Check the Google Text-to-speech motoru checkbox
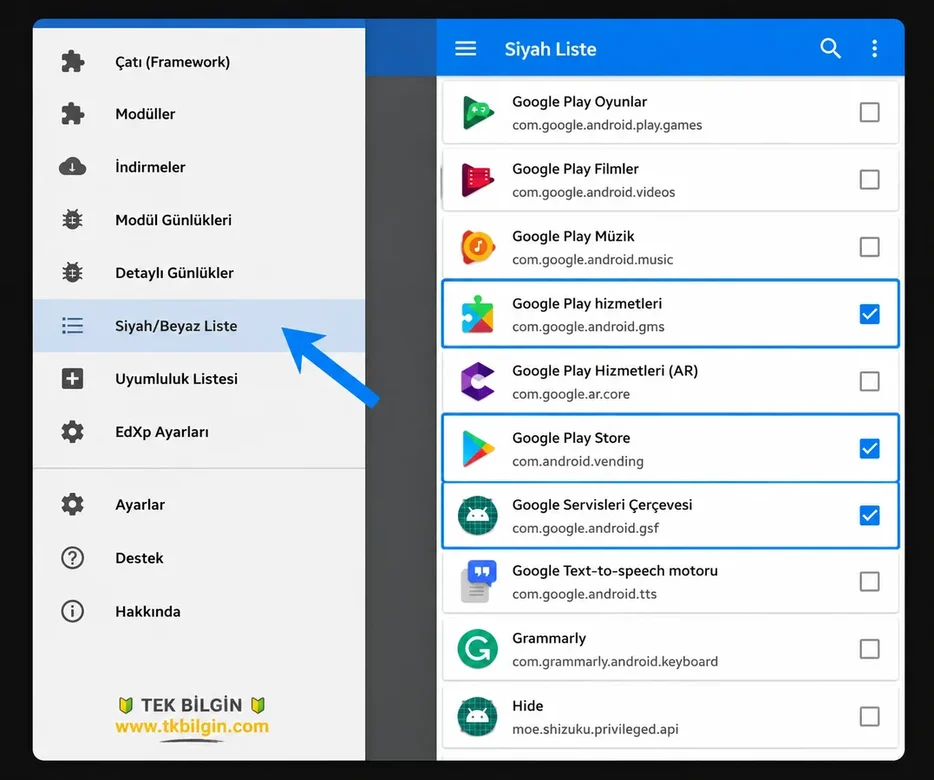934x780 pixels. point(870,582)
